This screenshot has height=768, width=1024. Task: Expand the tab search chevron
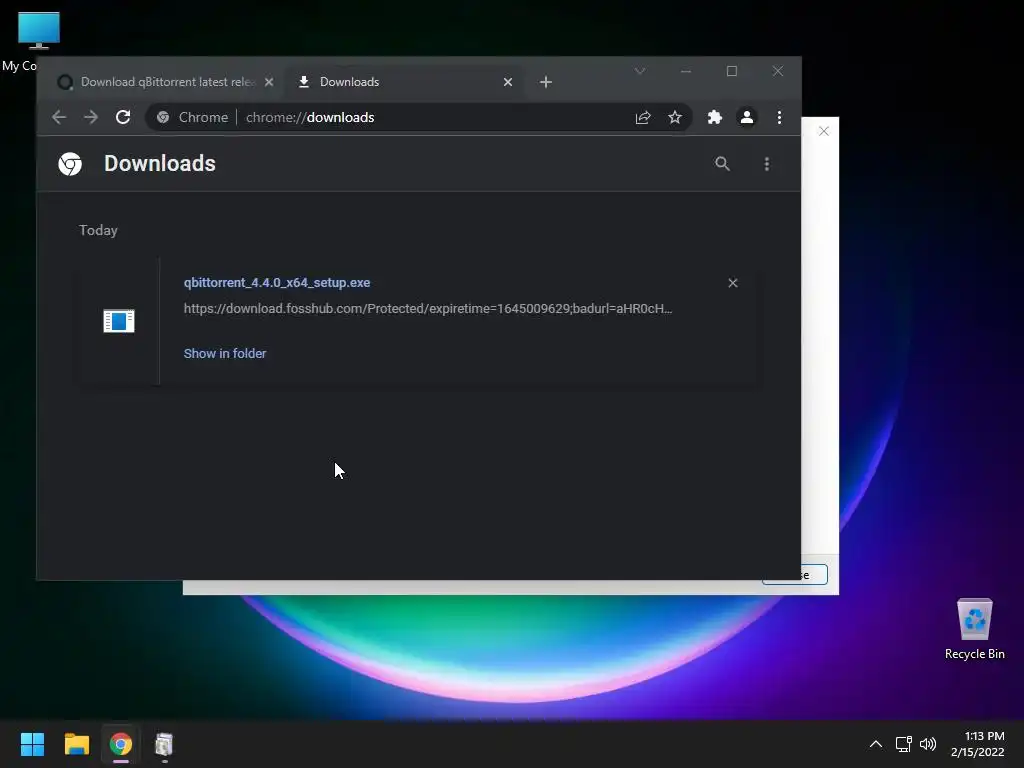tap(640, 71)
